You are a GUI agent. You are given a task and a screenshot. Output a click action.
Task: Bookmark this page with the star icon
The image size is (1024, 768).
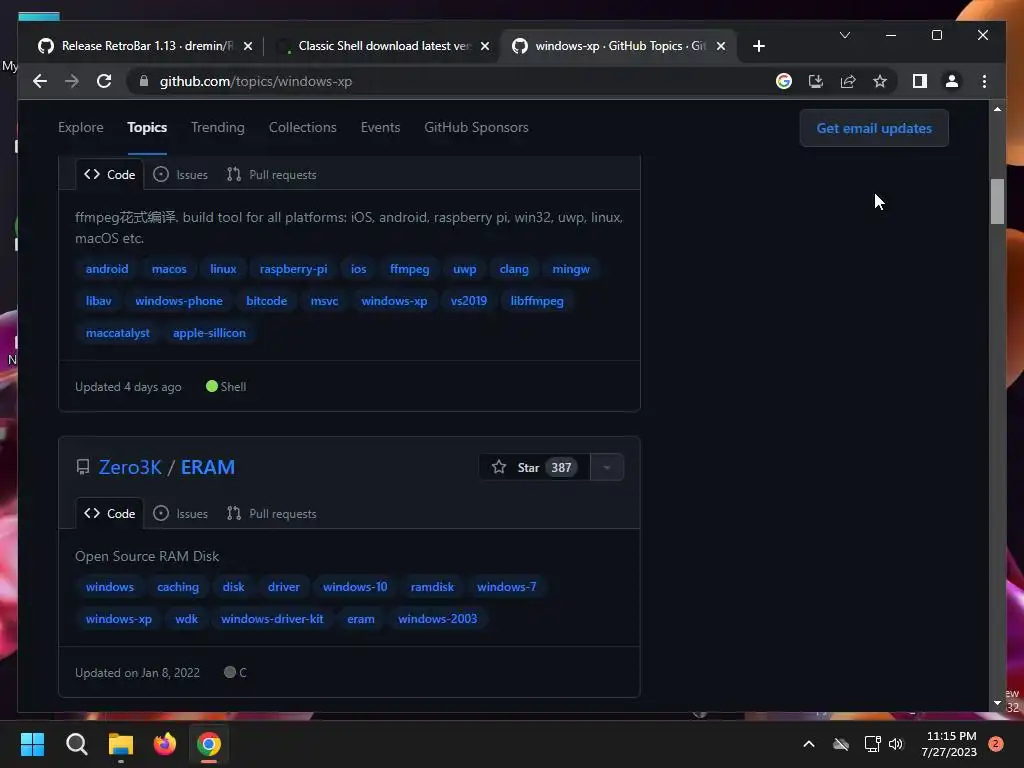880,81
